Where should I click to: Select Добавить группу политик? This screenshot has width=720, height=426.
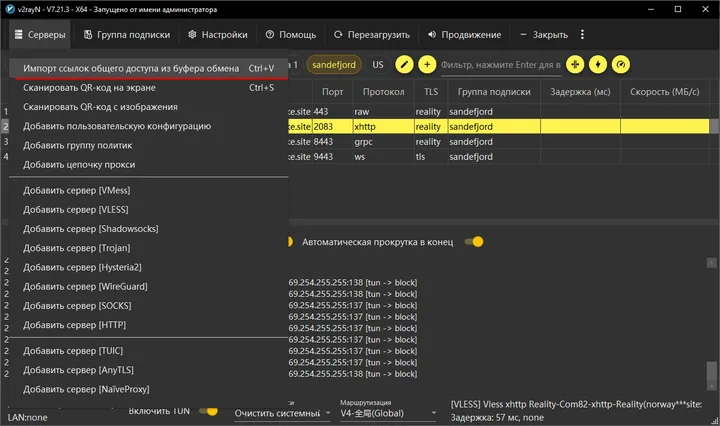point(149,146)
